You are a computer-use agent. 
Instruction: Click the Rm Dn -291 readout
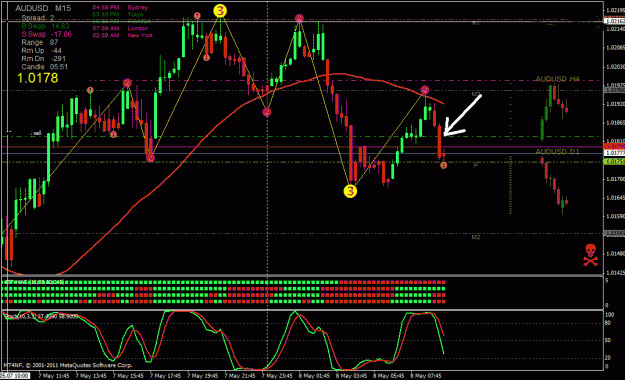pyautogui.click(x=43, y=59)
